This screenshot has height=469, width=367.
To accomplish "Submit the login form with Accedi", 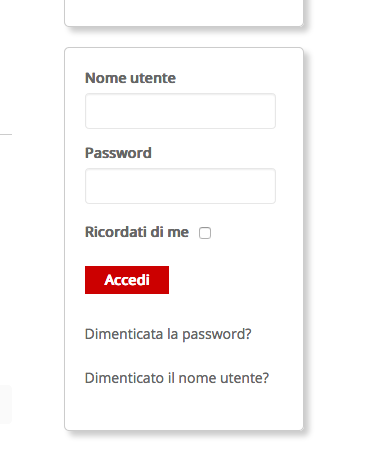I will pyautogui.click(x=127, y=280).
